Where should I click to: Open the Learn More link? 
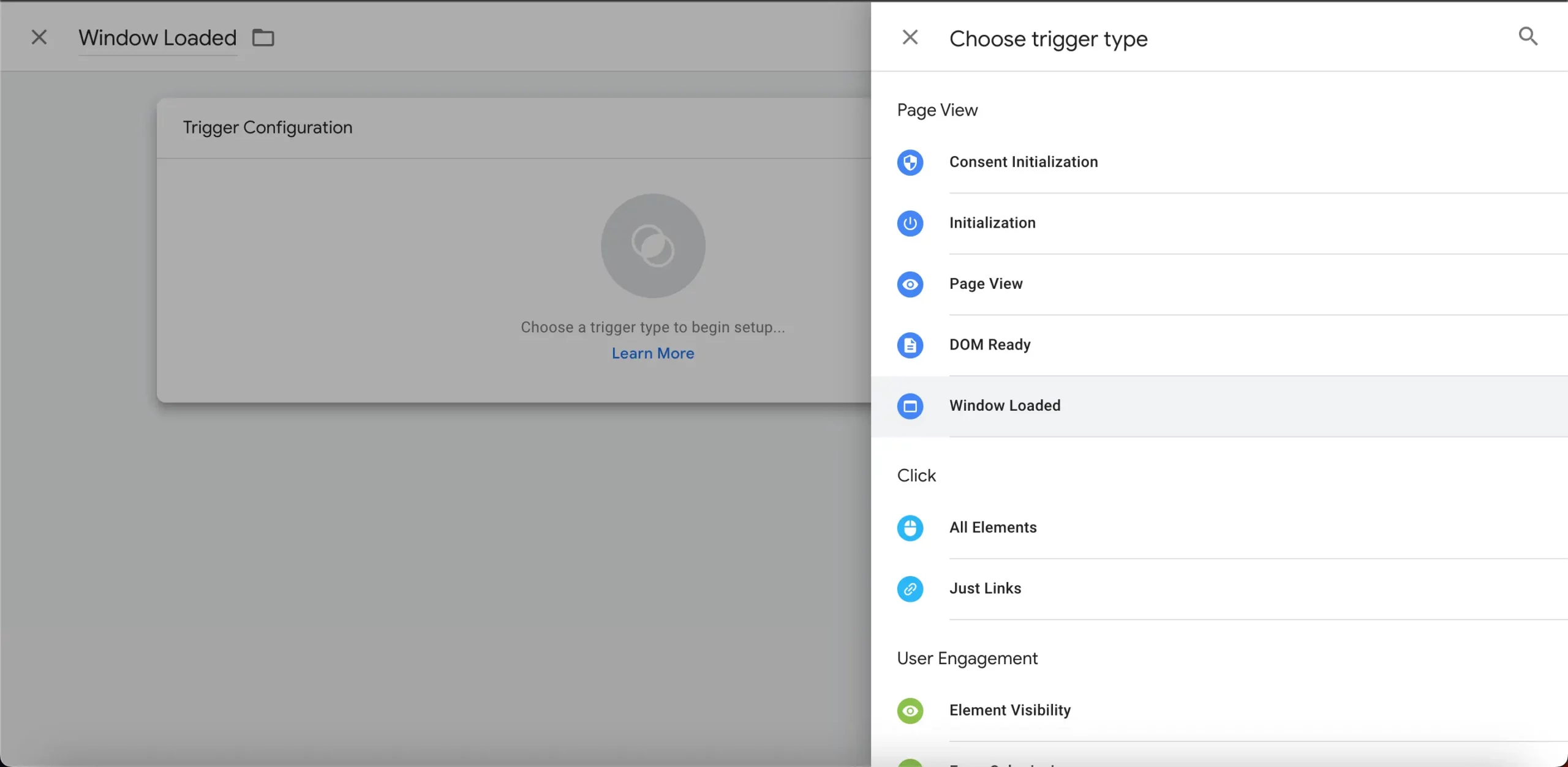[653, 353]
